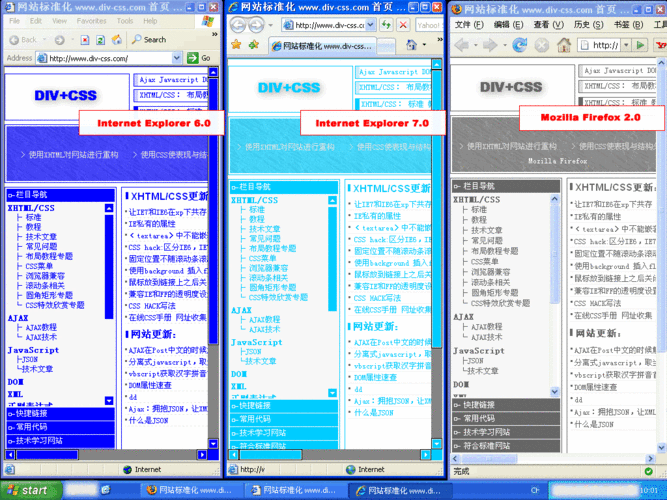Open Favorites Center star in IE7

pos(236,44)
